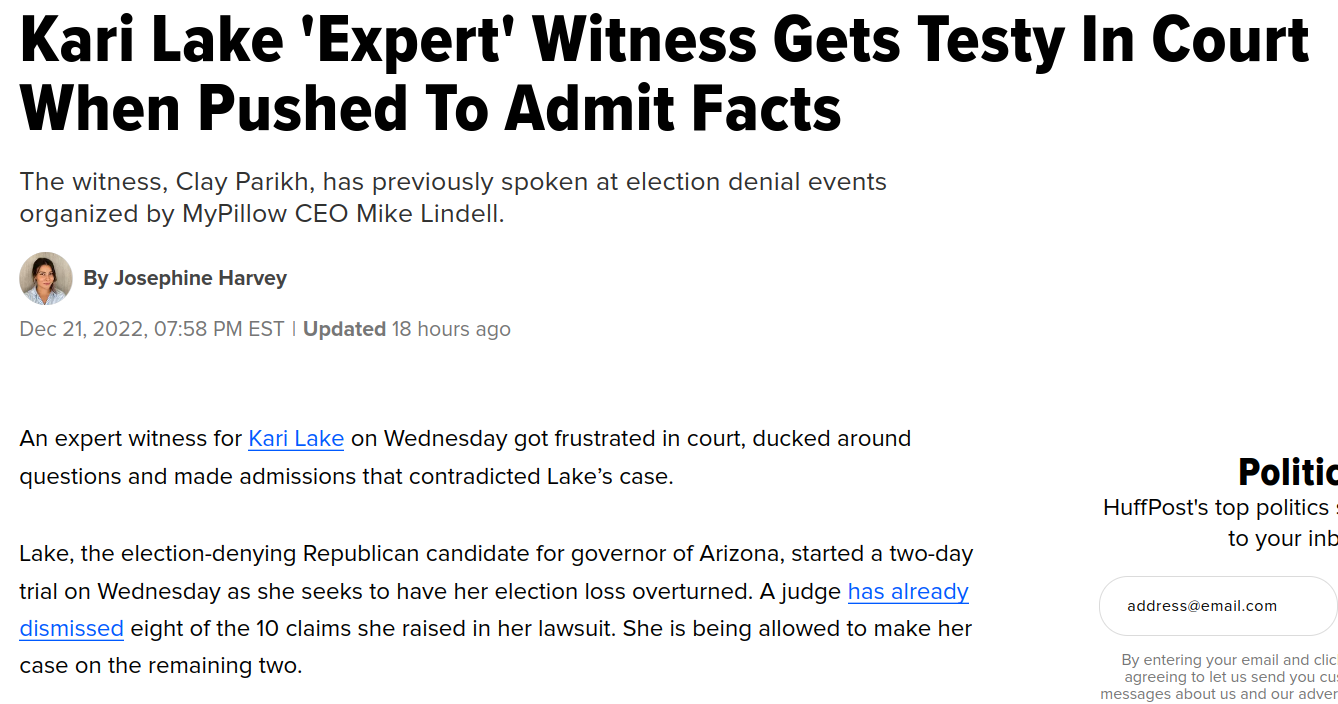
Task: Click the 'HuffPost's top politics' newsletter description
Action: point(1220,522)
